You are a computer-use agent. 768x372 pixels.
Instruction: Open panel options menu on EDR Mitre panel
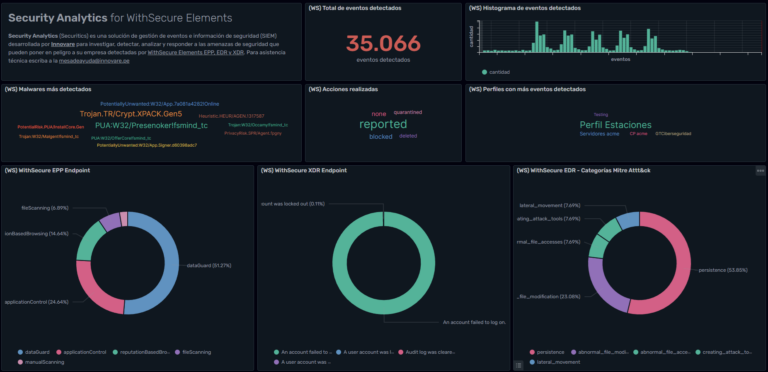point(760,170)
